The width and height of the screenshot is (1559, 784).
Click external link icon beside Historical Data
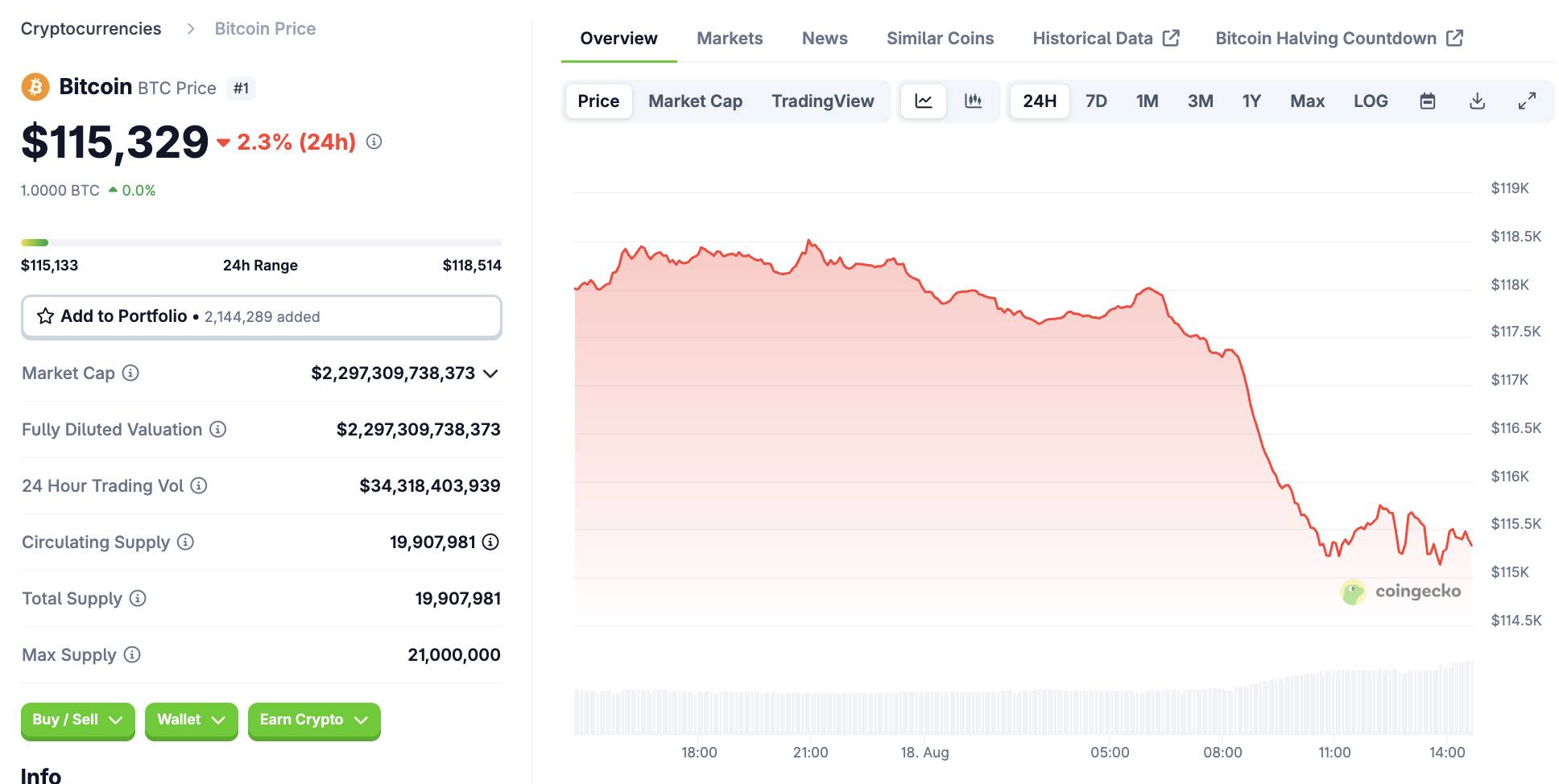(x=1171, y=38)
